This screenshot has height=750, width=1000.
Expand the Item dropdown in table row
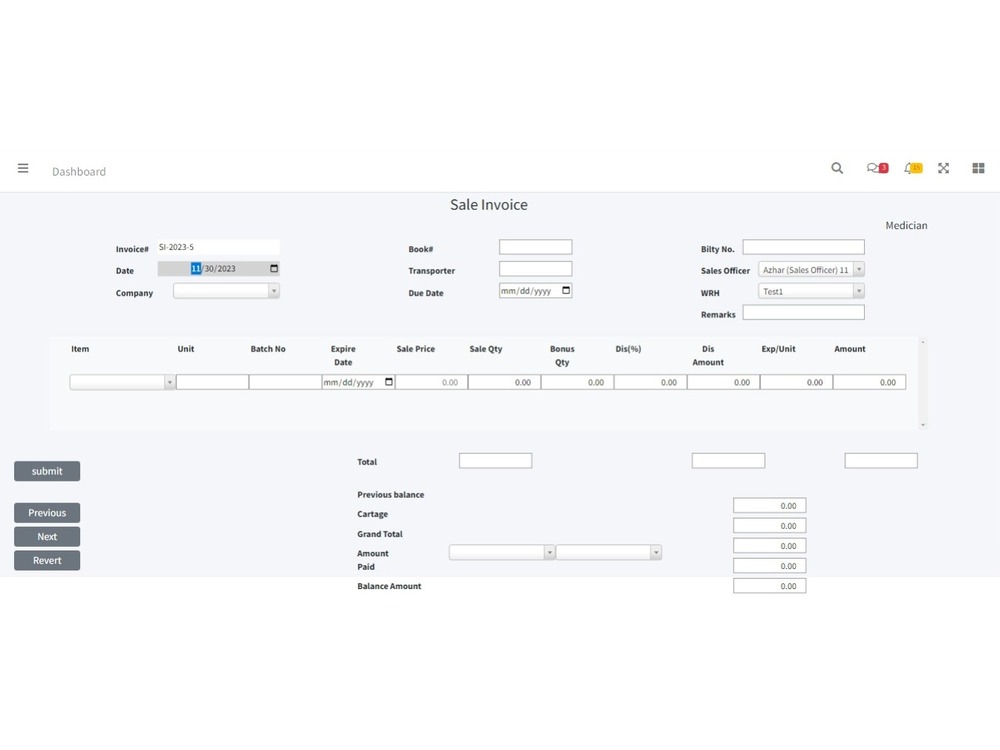pyautogui.click(x=122, y=382)
